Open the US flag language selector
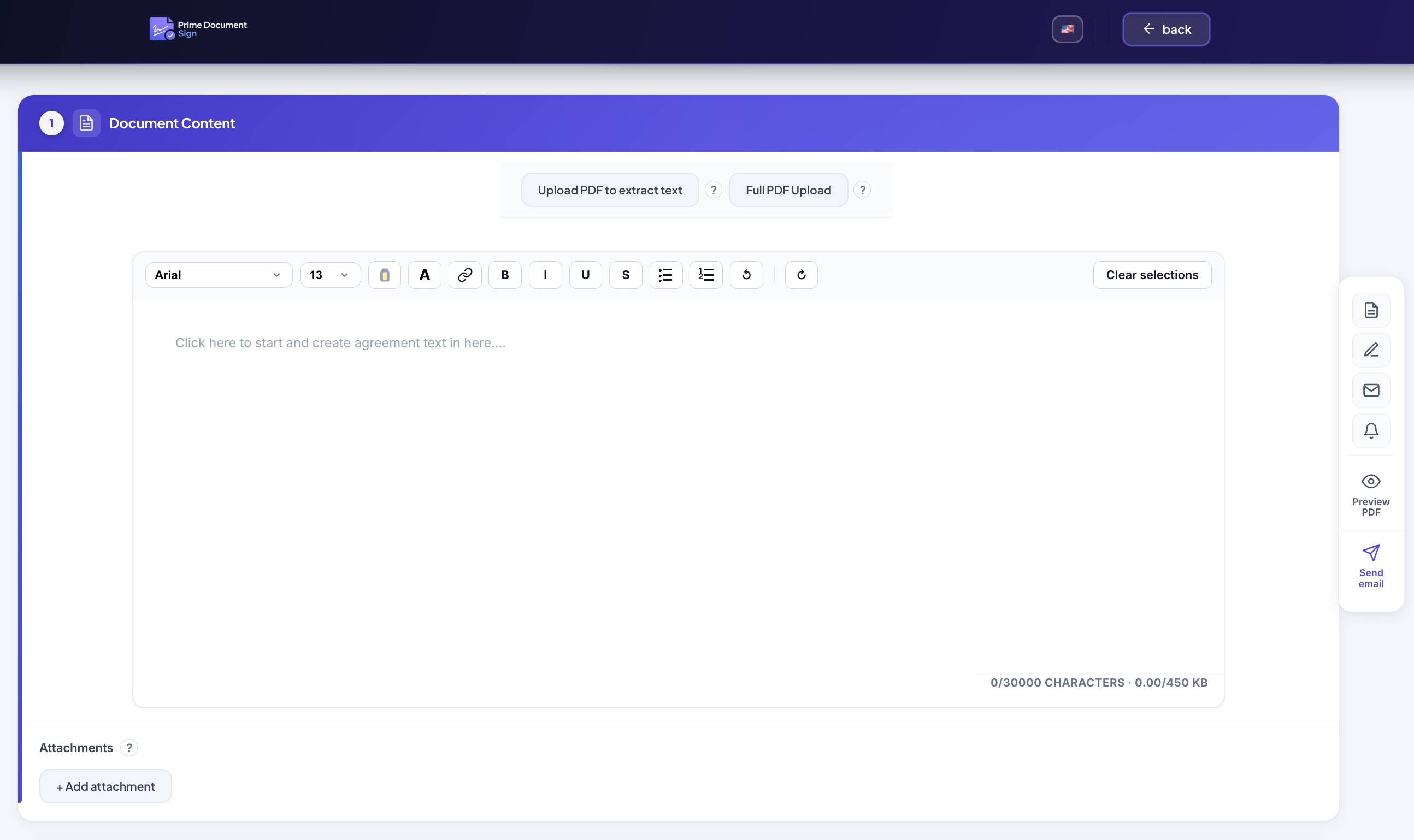Viewport: 1414px width, 840px height. coord(1068,29)
